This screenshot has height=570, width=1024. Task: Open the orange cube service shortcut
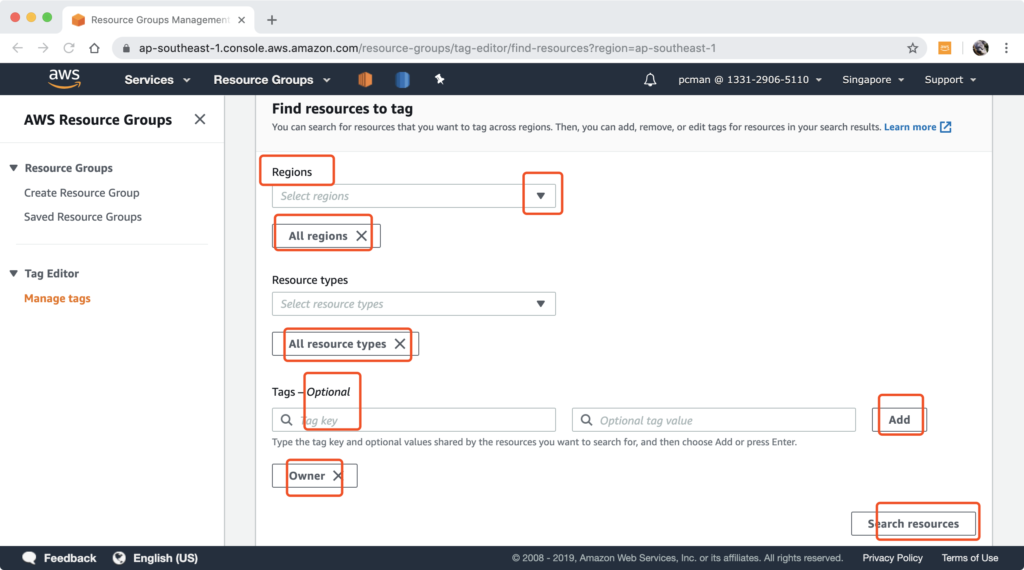(x=365, y=80)
